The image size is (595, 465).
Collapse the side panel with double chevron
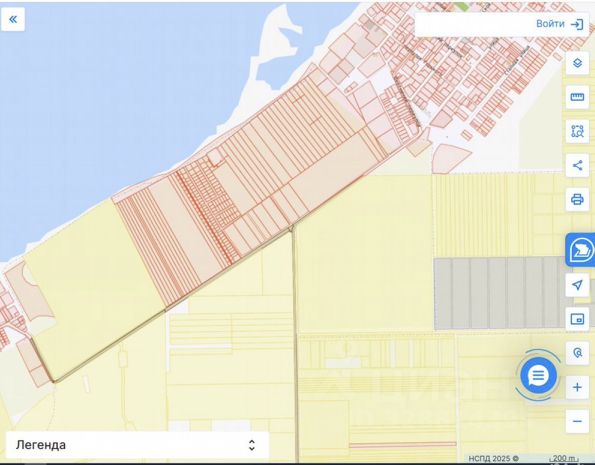pos(13,19)
